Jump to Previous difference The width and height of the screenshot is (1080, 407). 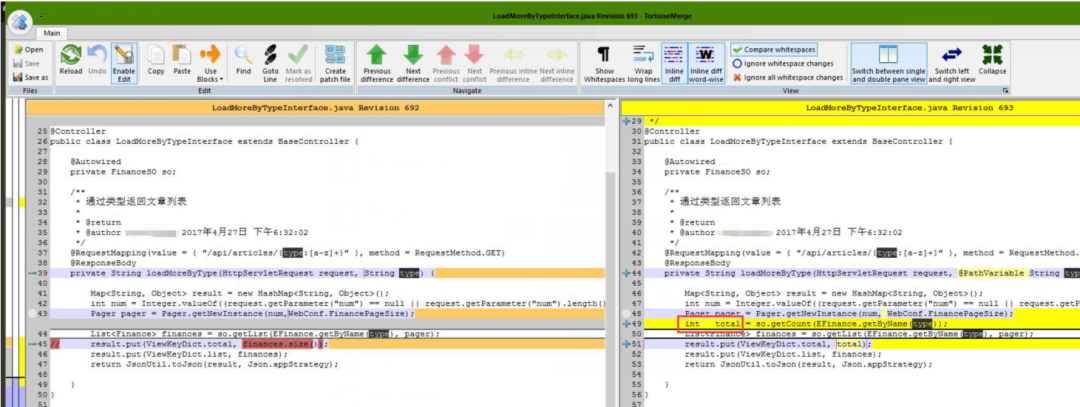pos(377,63)
